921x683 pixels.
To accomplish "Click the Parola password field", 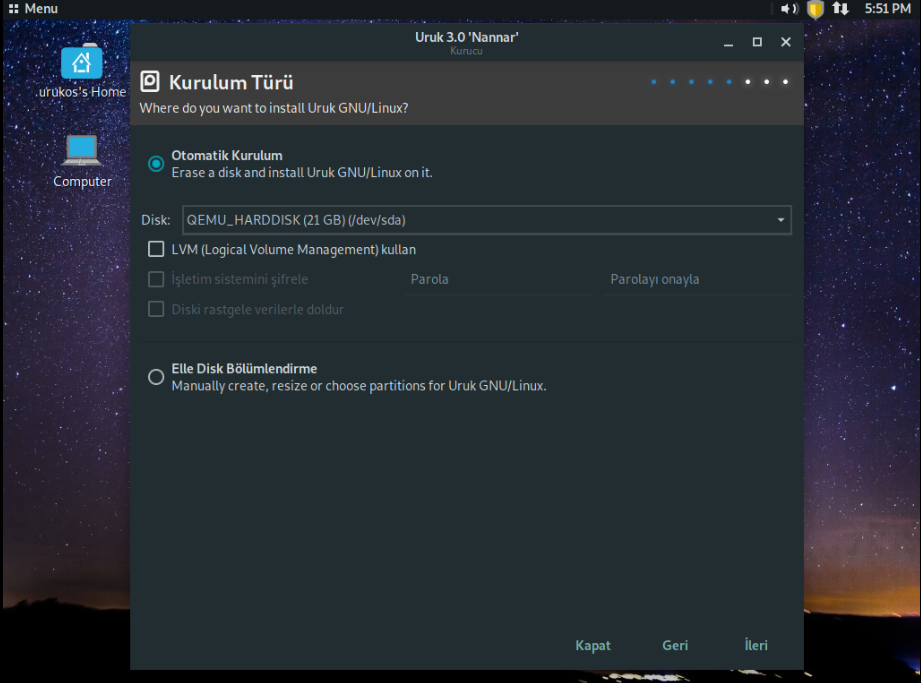I will pyautogui.click(x=499, y=280).
